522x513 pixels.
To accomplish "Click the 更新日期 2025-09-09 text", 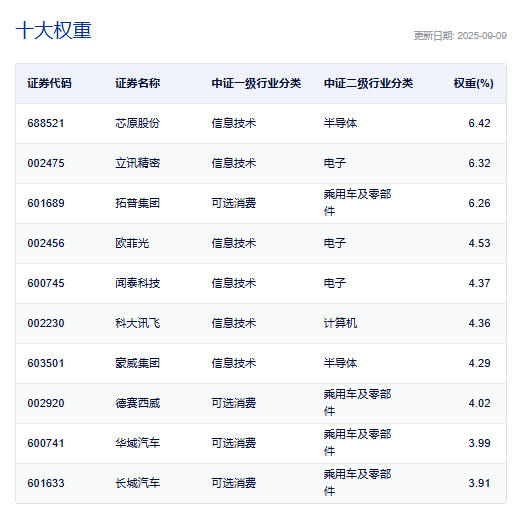I will pyautogui.click(x=460, y=36).
